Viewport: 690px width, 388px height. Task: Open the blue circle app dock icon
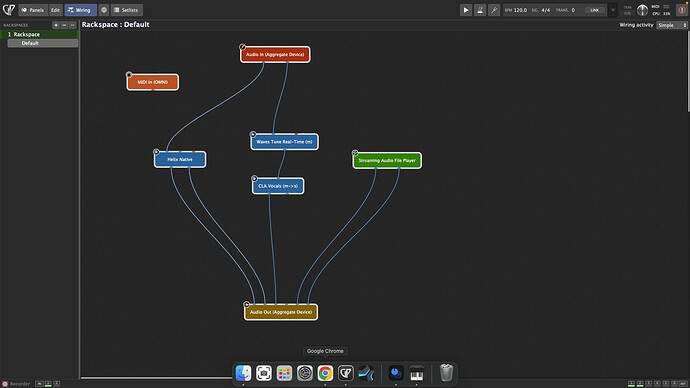[396, 373]
